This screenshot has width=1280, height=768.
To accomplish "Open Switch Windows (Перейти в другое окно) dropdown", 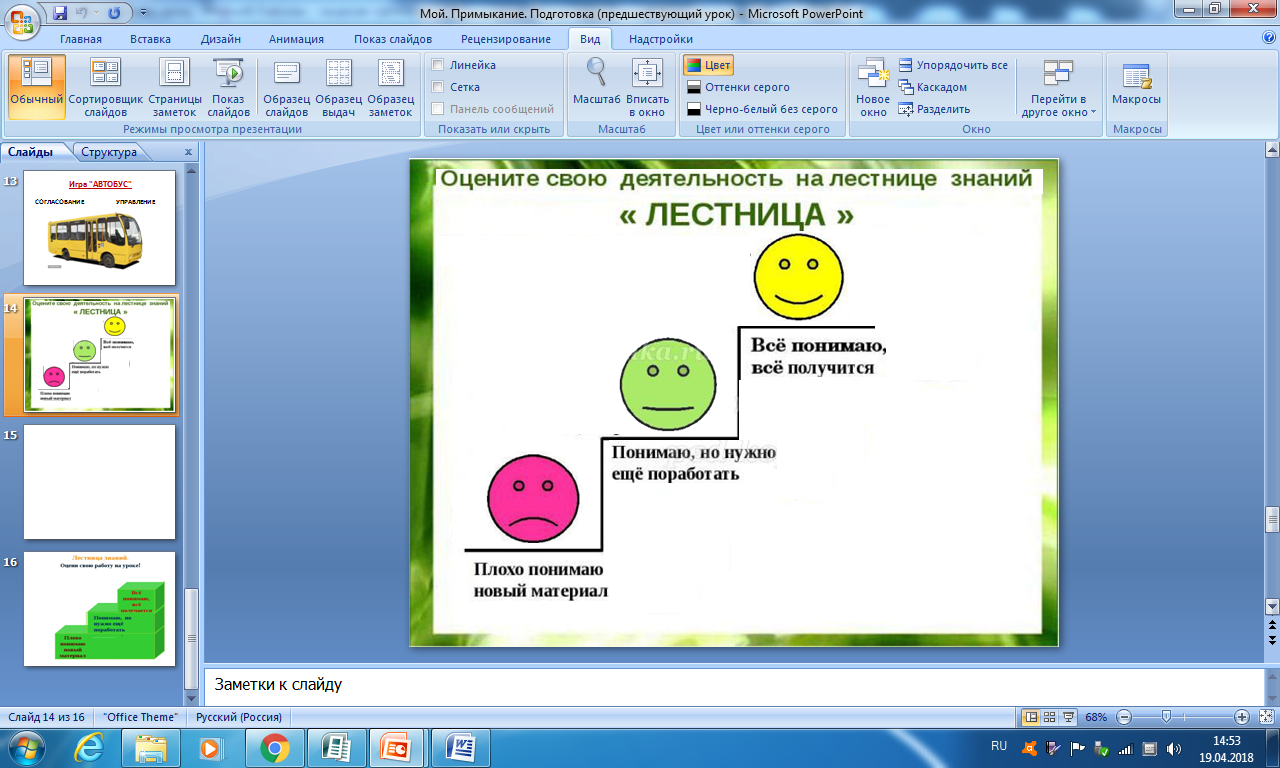I will click(x=1058, y=86).
